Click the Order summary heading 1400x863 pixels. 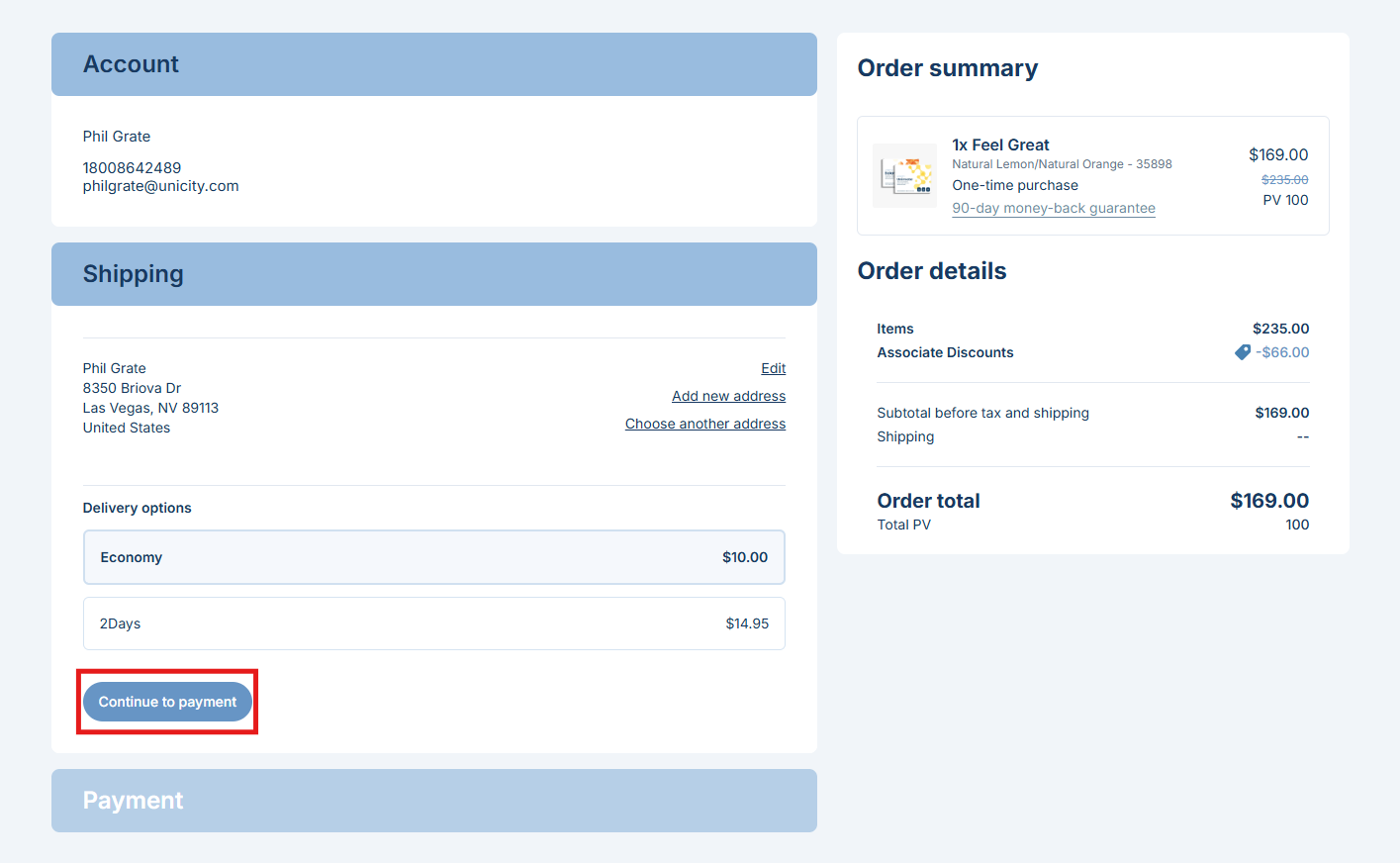947,68
